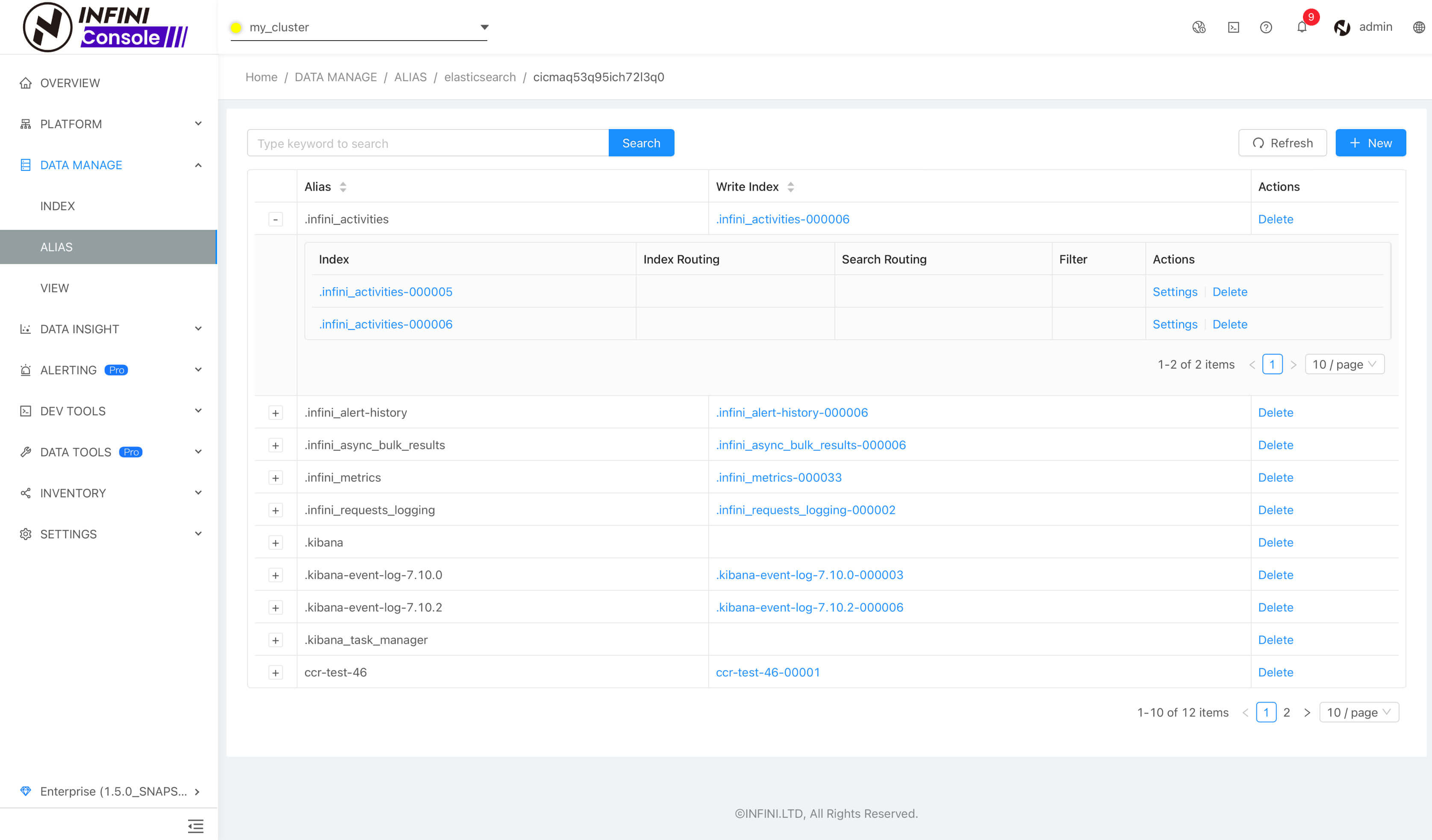Screen dimensions: 1432x840
Task: Go to page 2 of alias list
Action: (x=1287, y=712)
